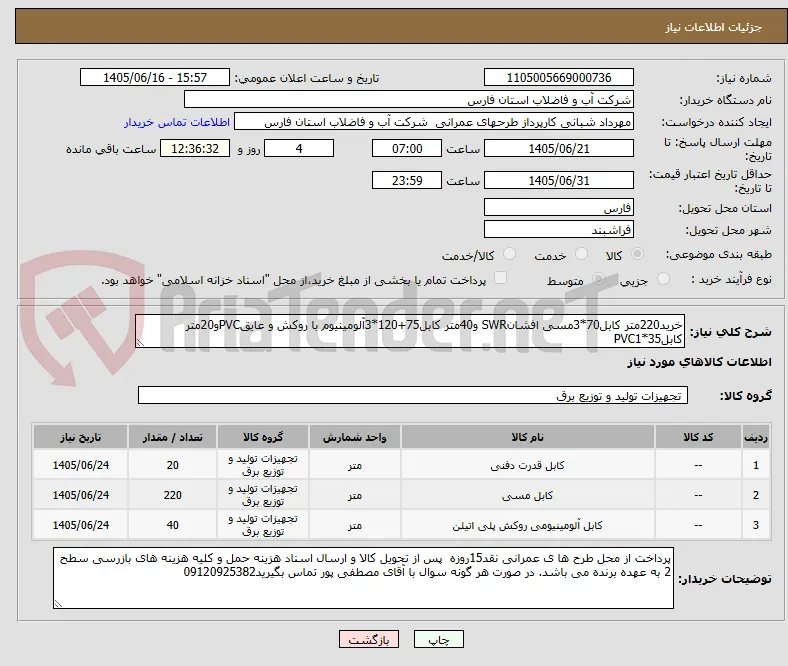Click the unit متر in row 3

pos(355,525)
